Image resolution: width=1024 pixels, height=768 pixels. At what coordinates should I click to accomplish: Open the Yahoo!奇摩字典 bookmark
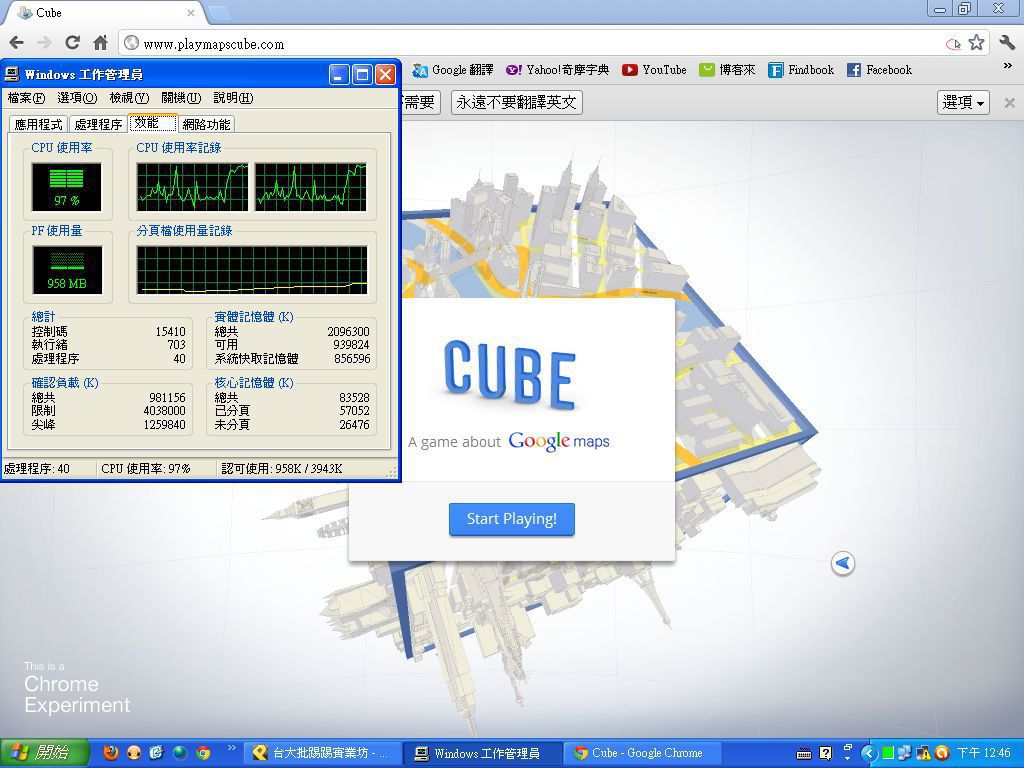(557, 70)
